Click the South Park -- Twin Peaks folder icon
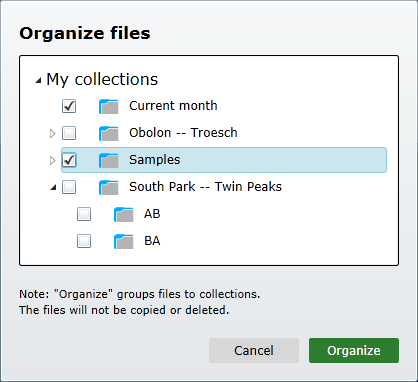The width and height of the screenshot is (418, 382). [109, 187]
